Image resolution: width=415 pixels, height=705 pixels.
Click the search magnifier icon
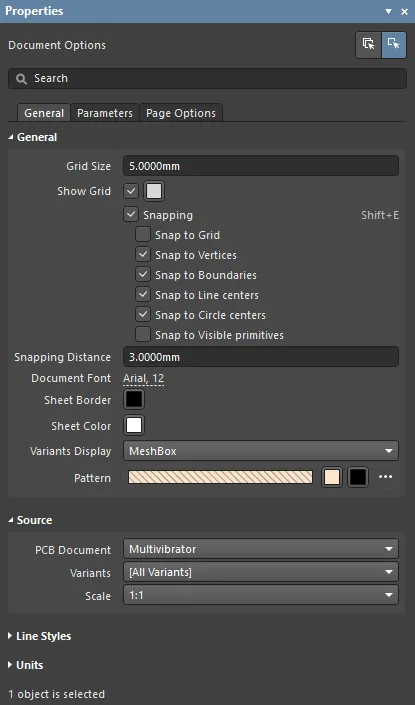[x=21, y=79]
